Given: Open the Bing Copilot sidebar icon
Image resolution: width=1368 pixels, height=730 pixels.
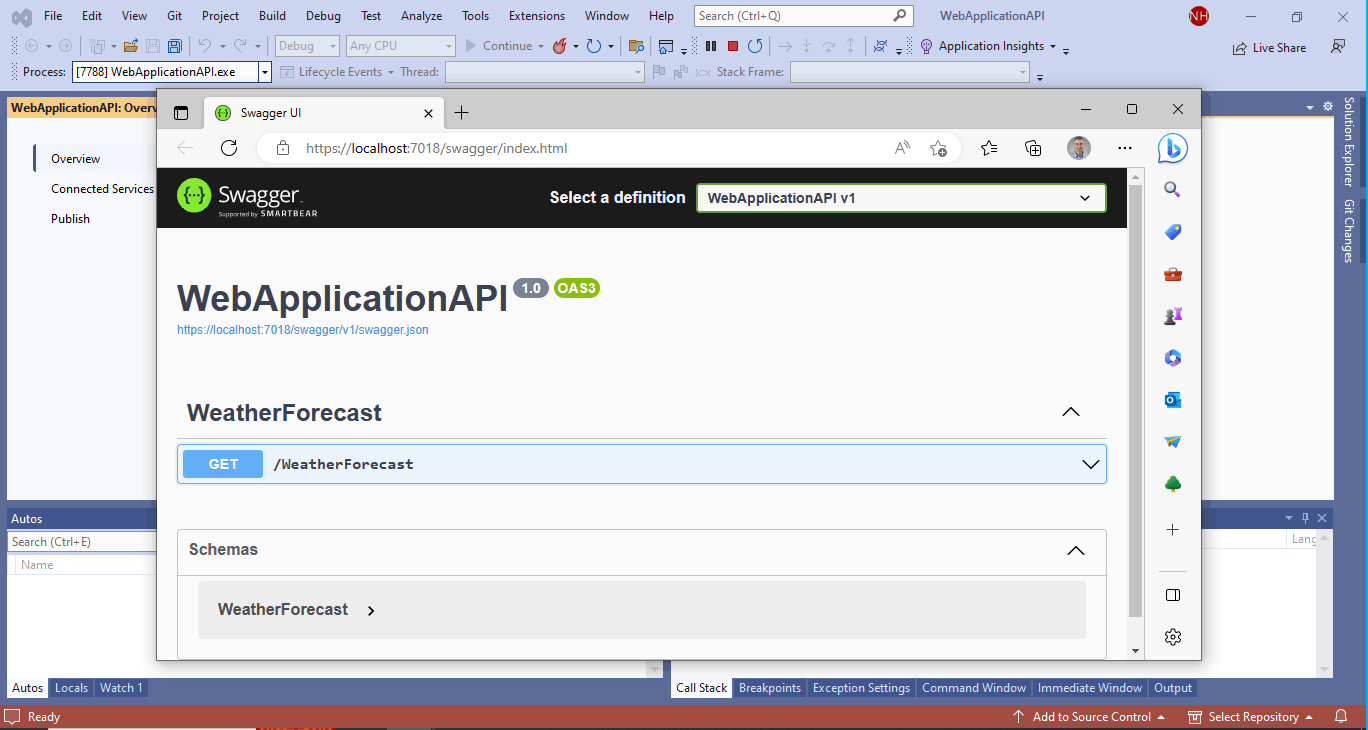Looking at the screenshot, I should [1172, 148].
